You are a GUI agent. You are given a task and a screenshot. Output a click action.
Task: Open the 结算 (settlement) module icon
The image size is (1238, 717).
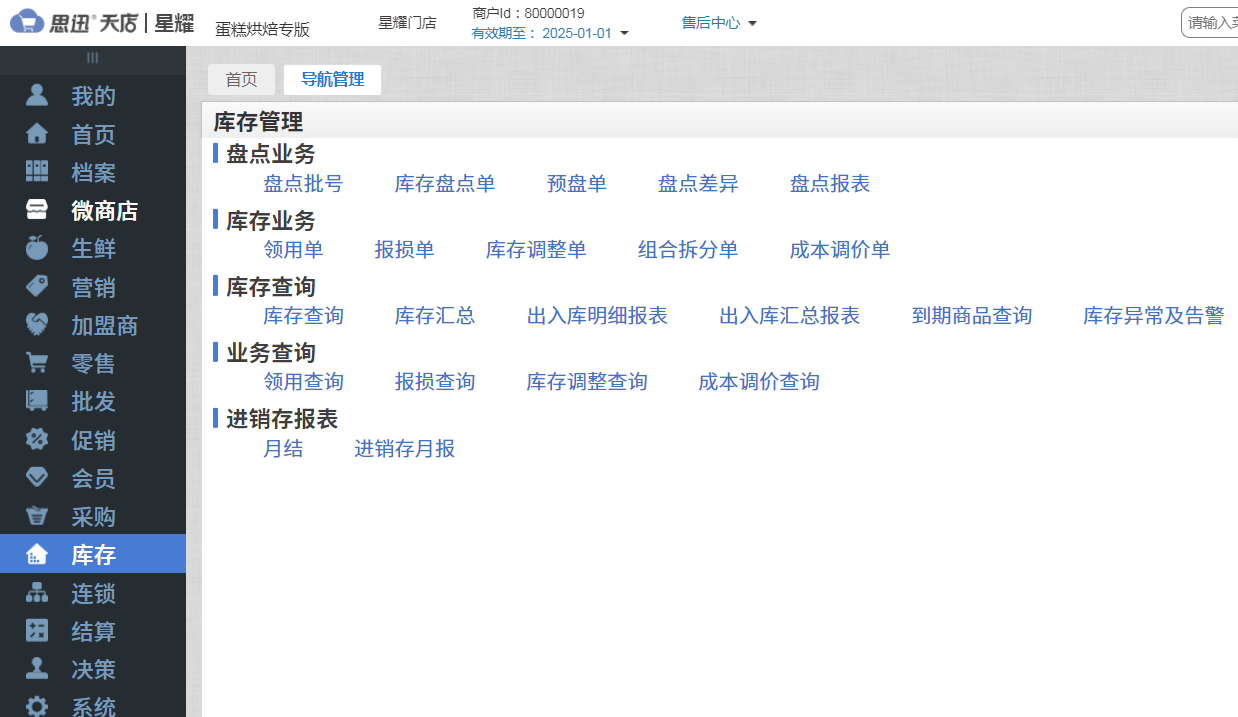pos(37,631)
